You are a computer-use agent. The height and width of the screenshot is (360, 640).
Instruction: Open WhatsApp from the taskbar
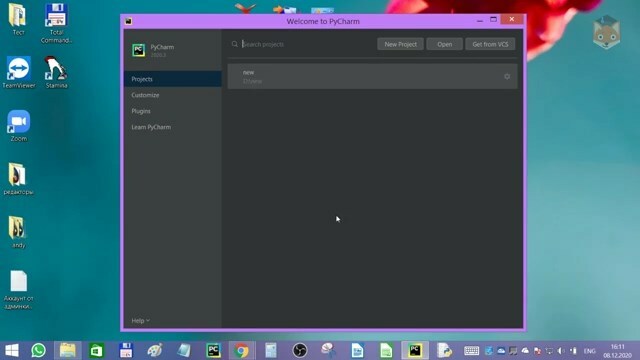(x=38, y=350)
